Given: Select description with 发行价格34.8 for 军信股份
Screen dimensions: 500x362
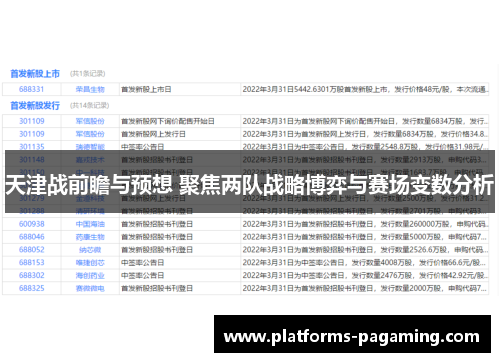Looking at the screenshot, I should tap(366, 134).
